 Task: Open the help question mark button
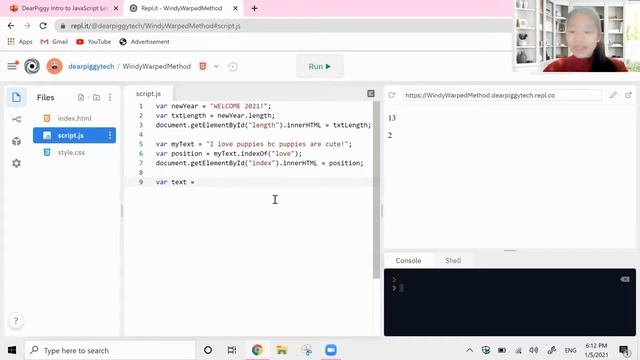(16, 321)
